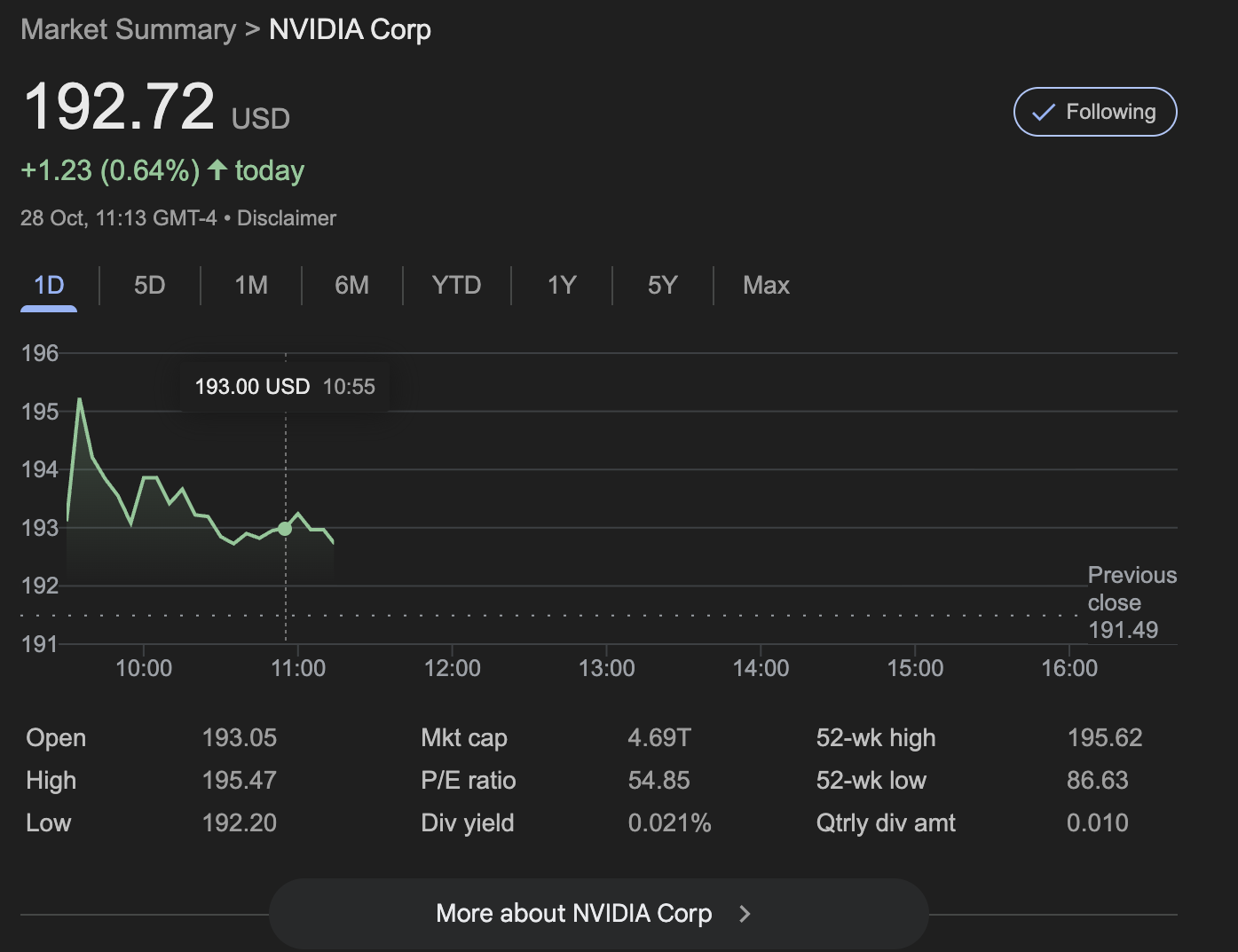The image size is (1238, 952).
Task: Open the Disclaimer link
Action: click(286, 217)
